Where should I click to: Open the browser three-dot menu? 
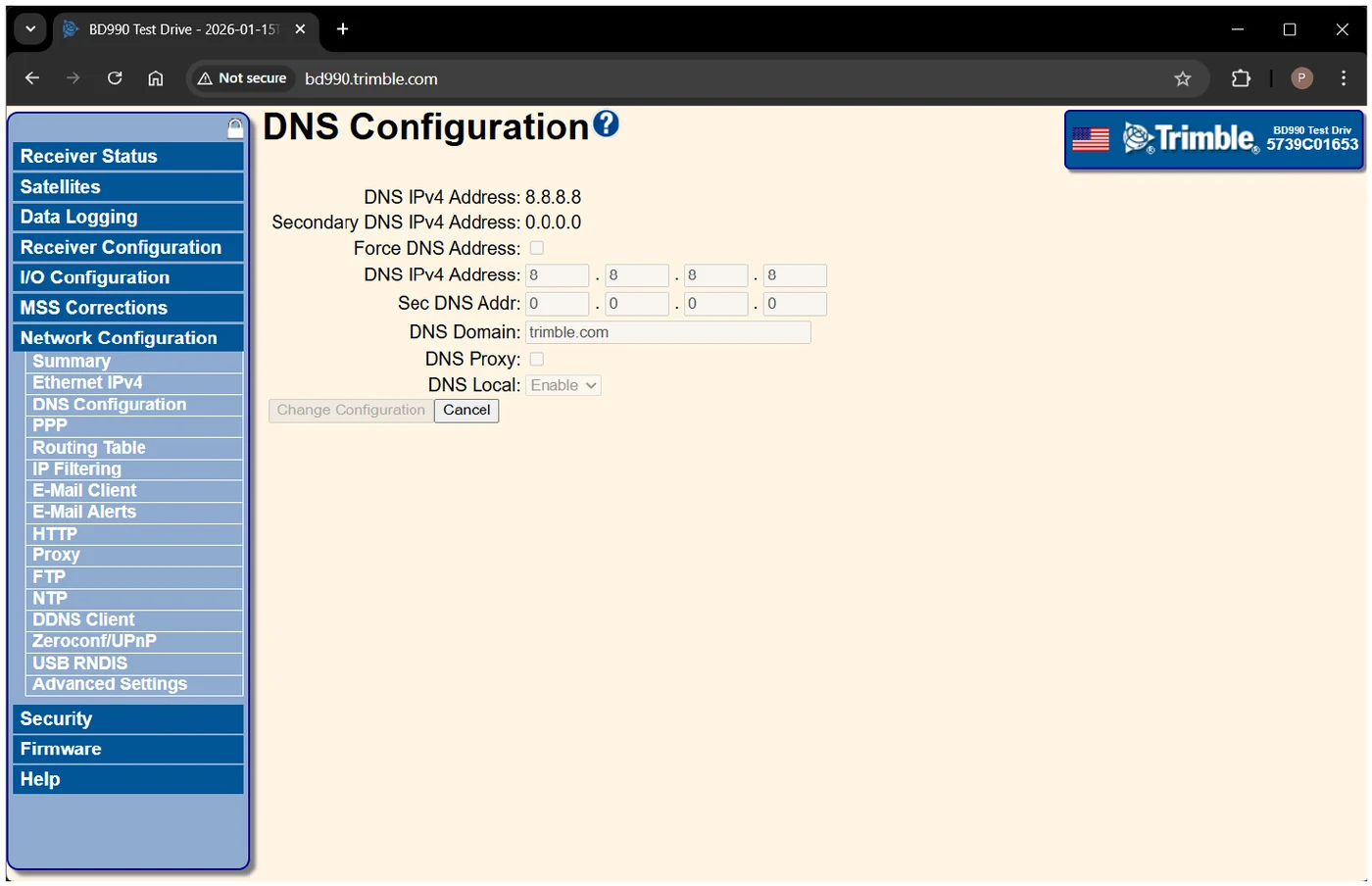(x=1344, y=78)
